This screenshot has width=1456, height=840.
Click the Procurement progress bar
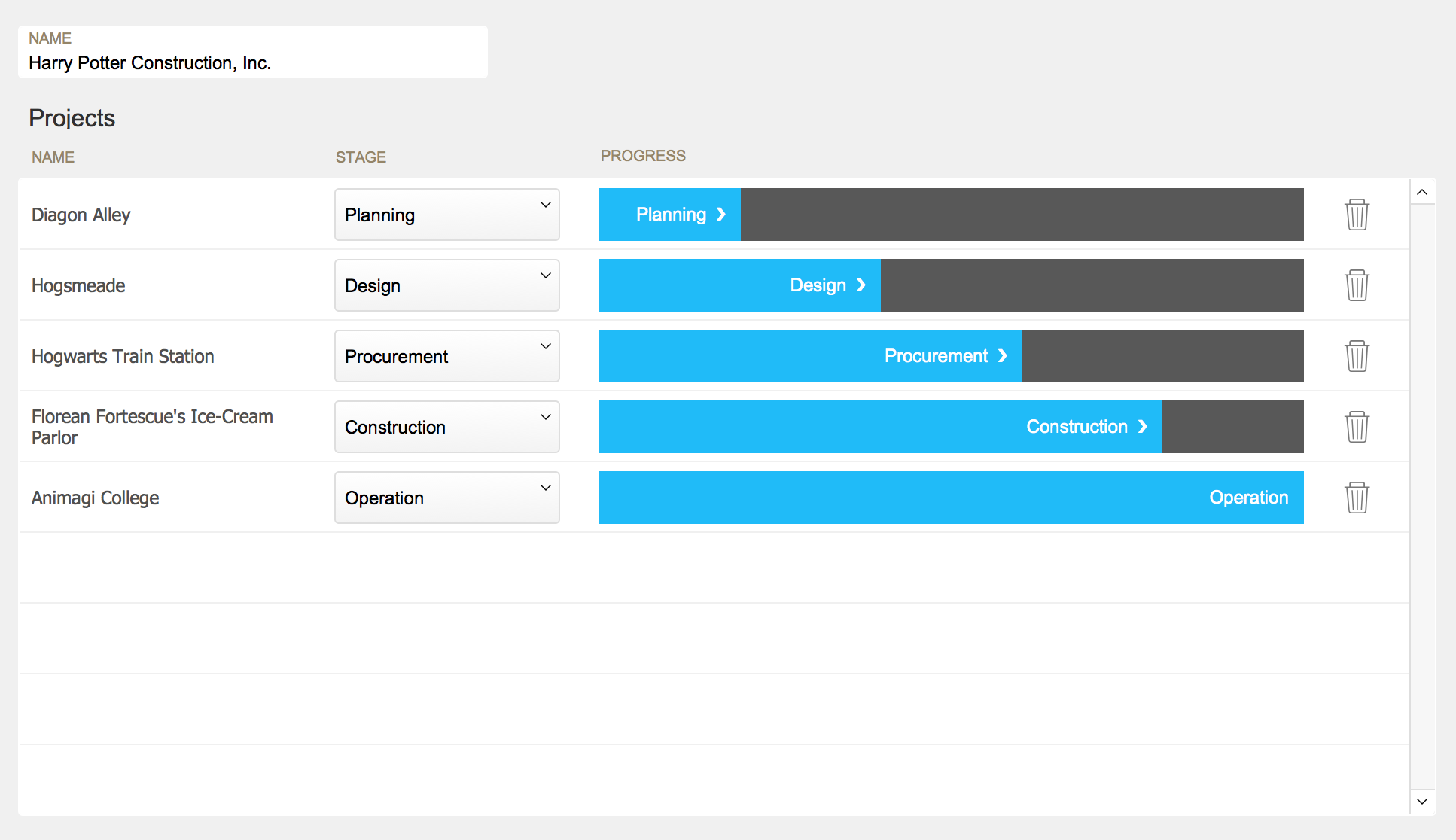(951, 355)
